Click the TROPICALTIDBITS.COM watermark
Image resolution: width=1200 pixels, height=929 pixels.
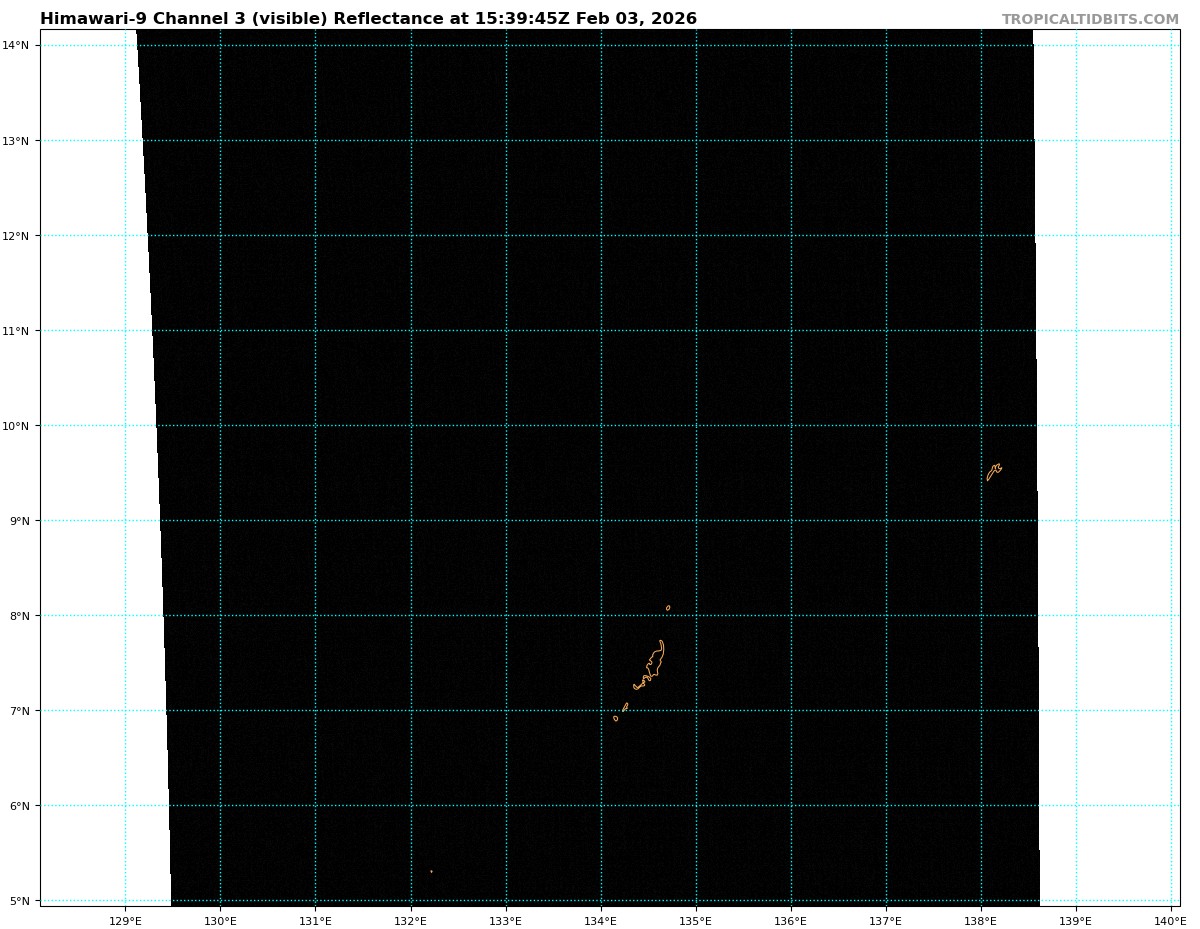(1090, 20)
